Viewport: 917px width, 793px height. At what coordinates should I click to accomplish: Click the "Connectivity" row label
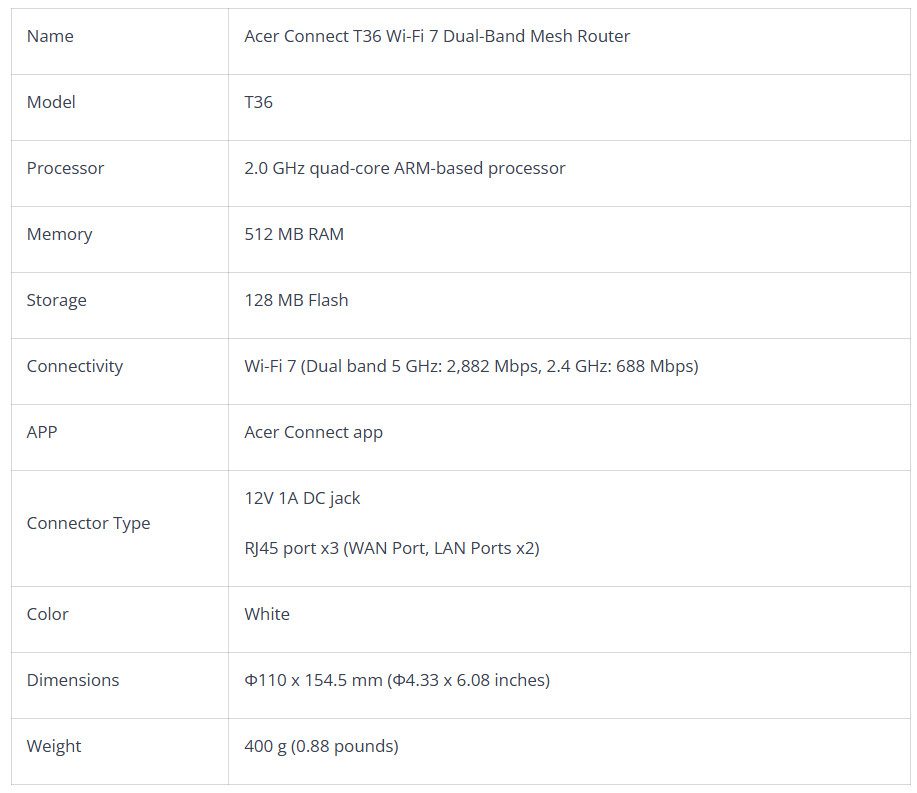pyautogui.click(x=74, y=367)
